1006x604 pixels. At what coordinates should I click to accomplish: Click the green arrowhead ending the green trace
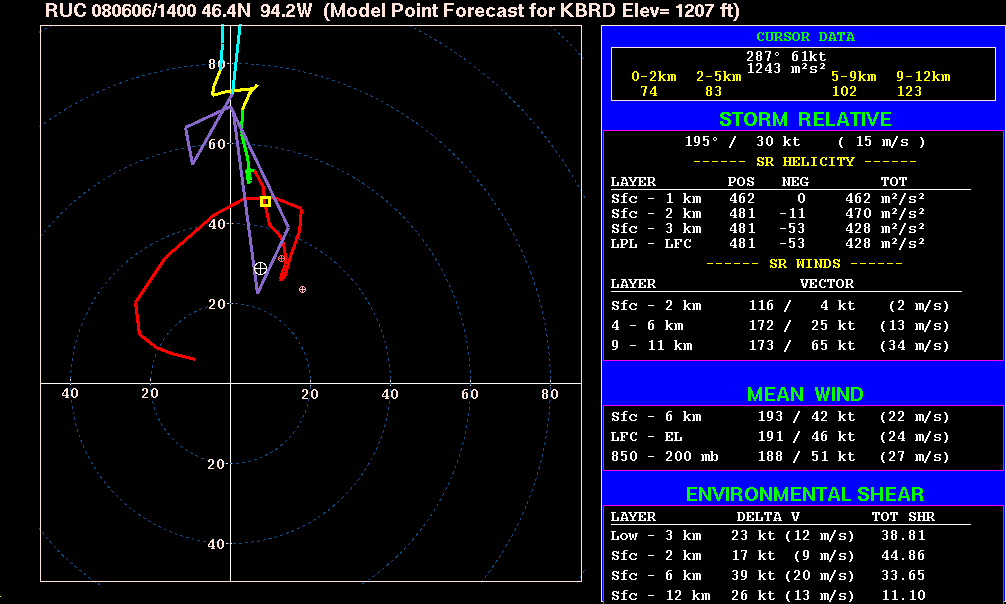coord(249,176)
